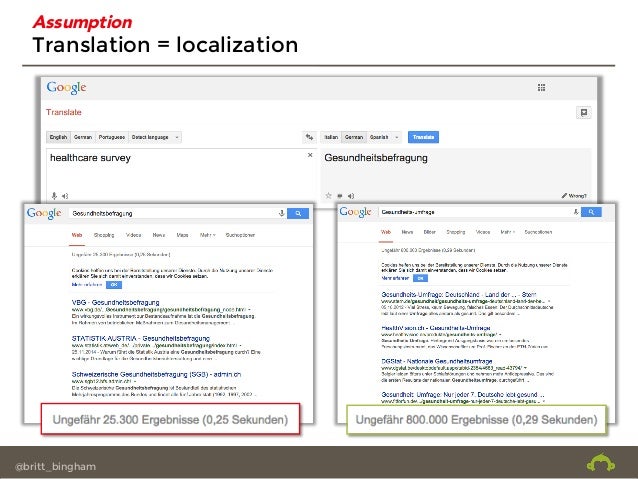This screenshot has width=638, height=479.
Task: Expand Mehr menu in Gesundheitsbefragung results
Action: click(x=208, y=235)
